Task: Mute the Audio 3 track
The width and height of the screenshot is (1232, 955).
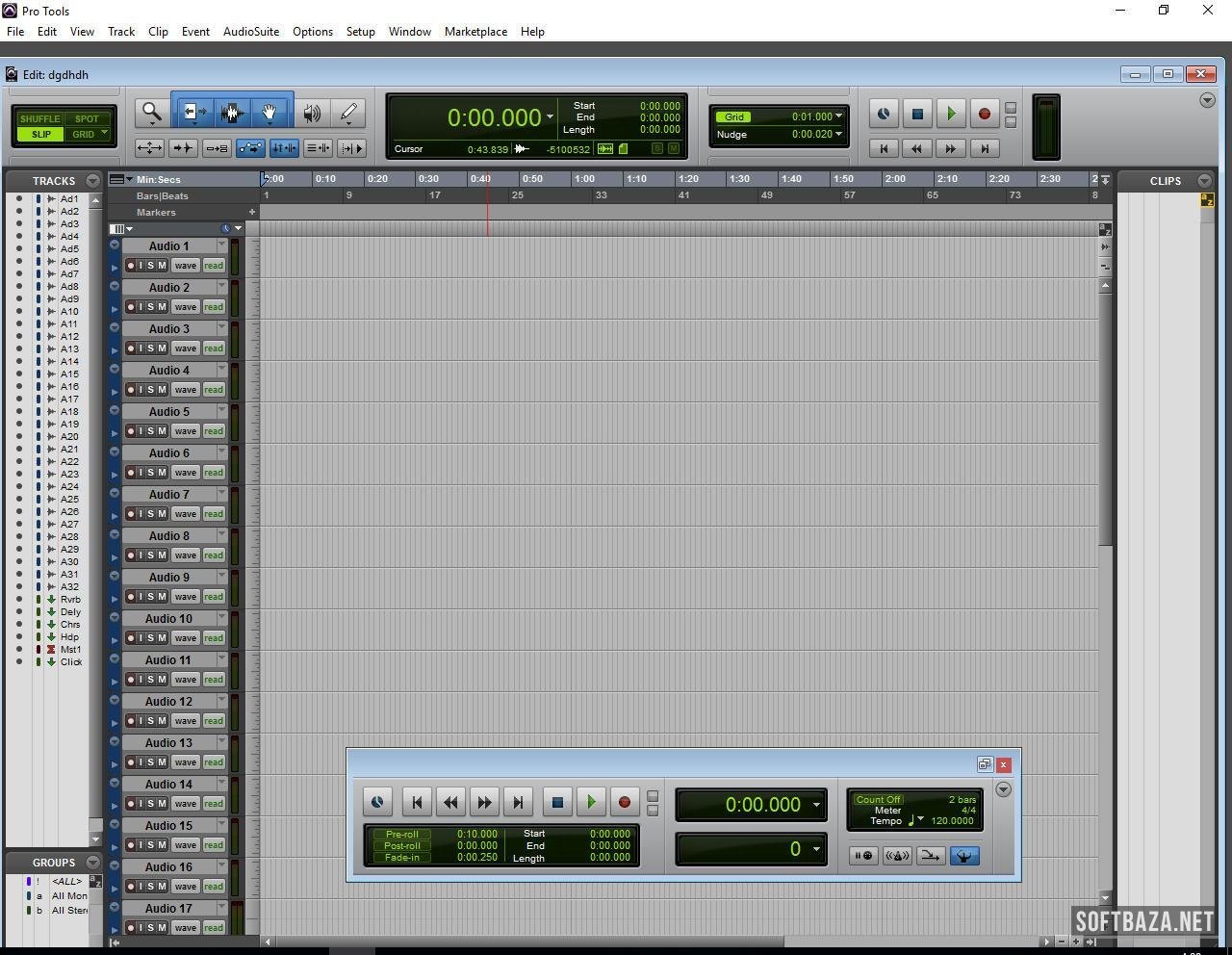Action: [x=162, y=348]
